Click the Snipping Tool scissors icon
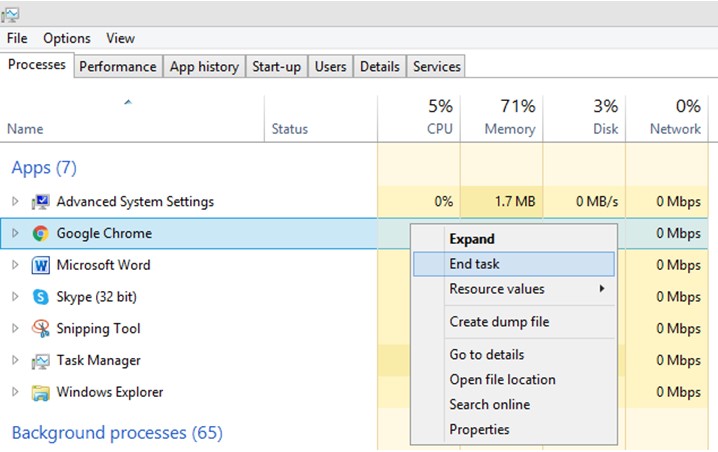This screenshot has width=718, height=452. (40, 328)
